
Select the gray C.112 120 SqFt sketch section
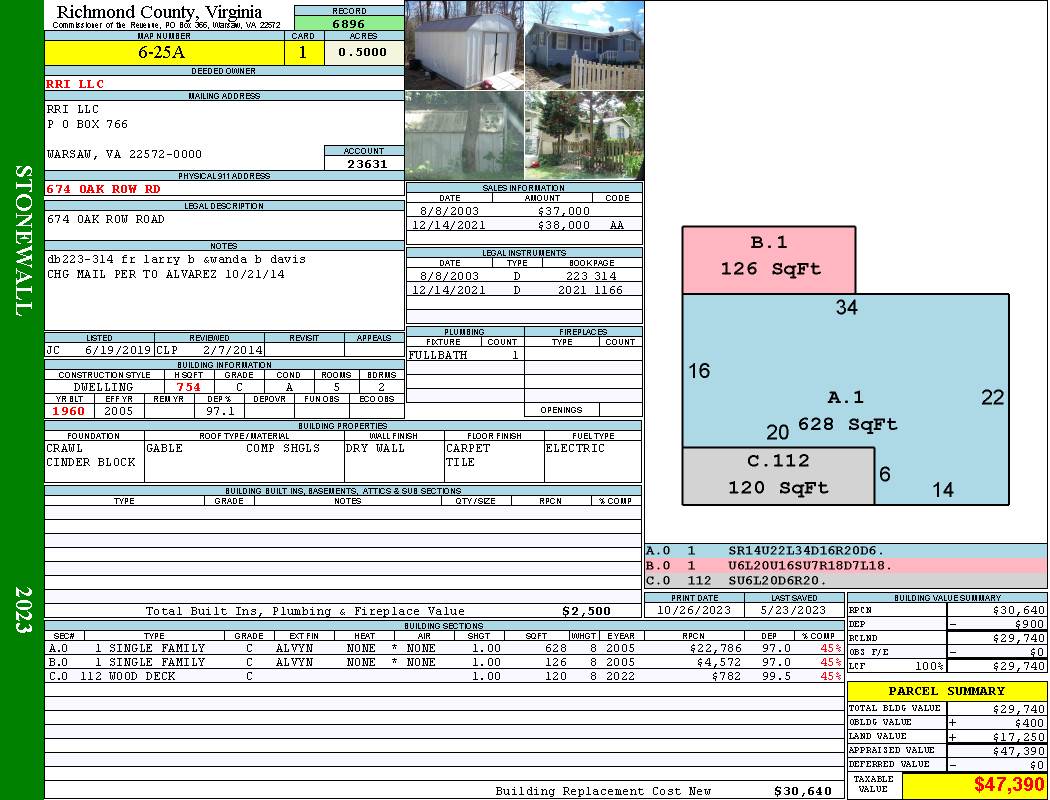(x=778, y=476)
